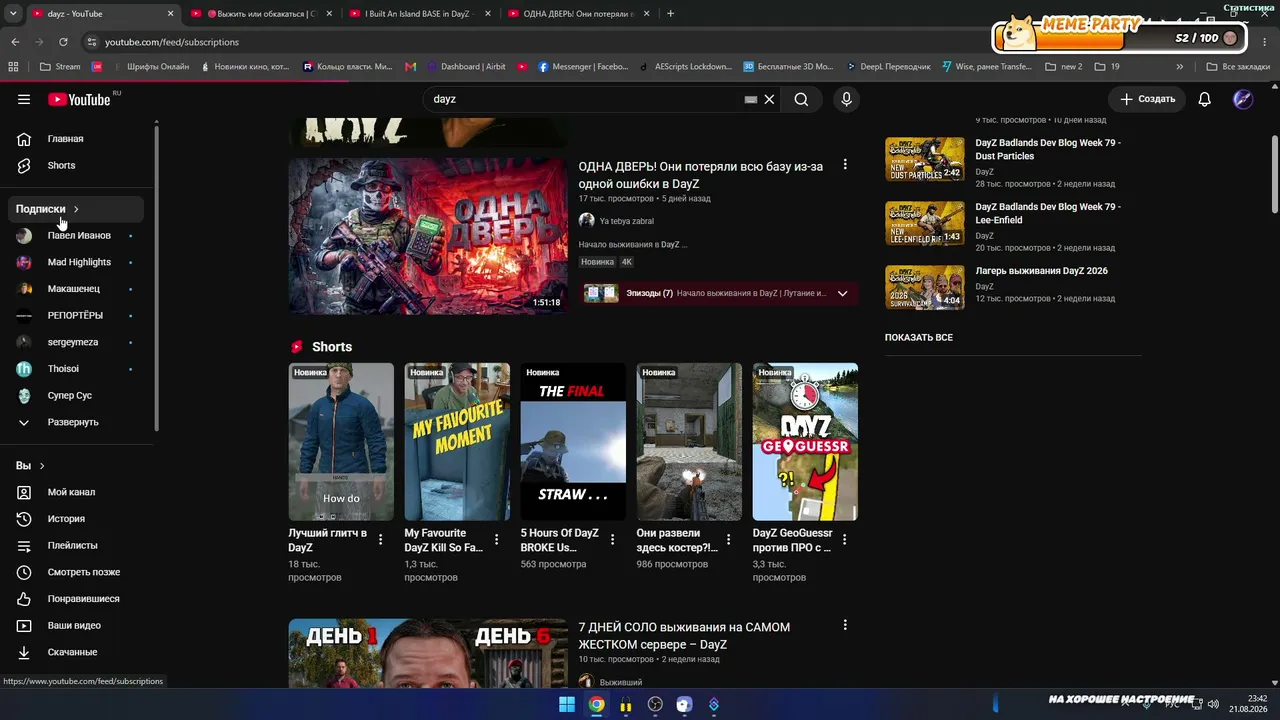The image size is (1280, 720).
Task: Open the Вы section header
Action: pos(30,466)
